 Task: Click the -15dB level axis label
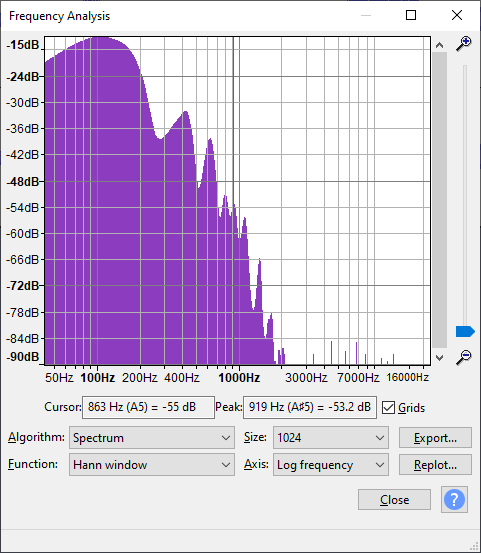click(23, 45)
